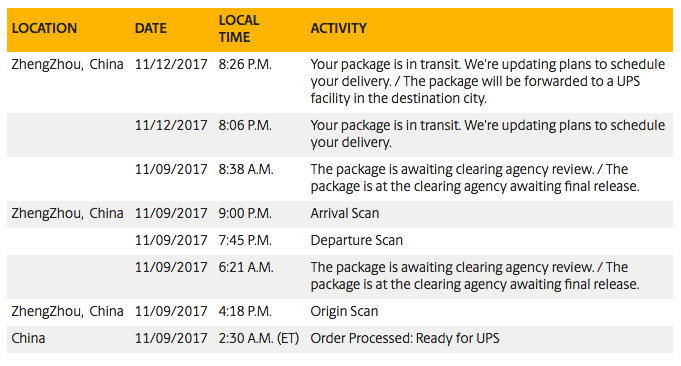Select the Departure Scan activity

(357, 240)
